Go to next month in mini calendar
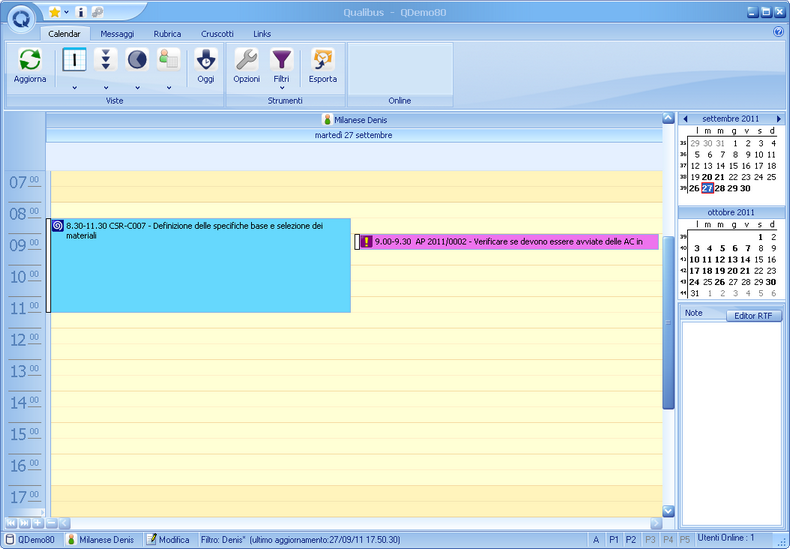The height and width of the screenshot is (549, 790). (x=778, y=119)
